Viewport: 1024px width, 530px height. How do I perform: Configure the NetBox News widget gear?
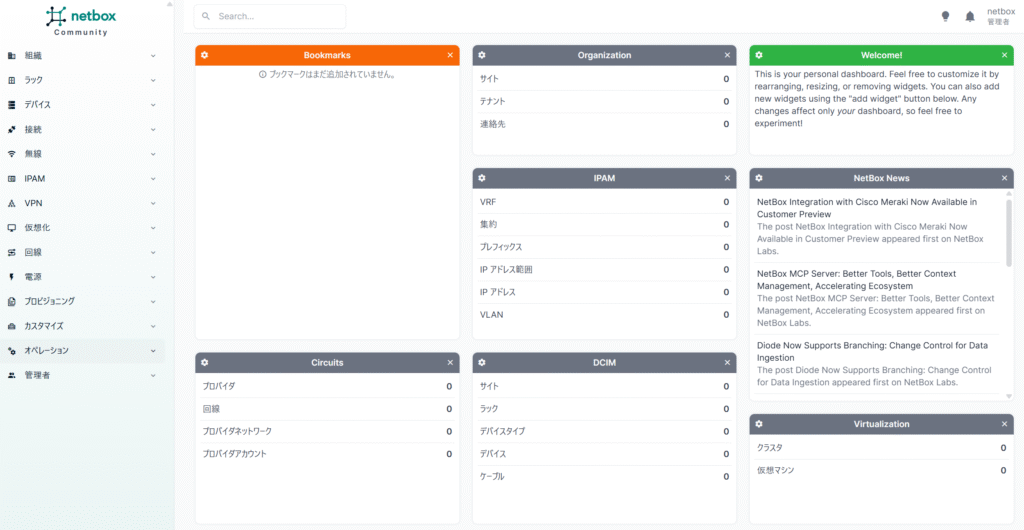pos(758,178)
